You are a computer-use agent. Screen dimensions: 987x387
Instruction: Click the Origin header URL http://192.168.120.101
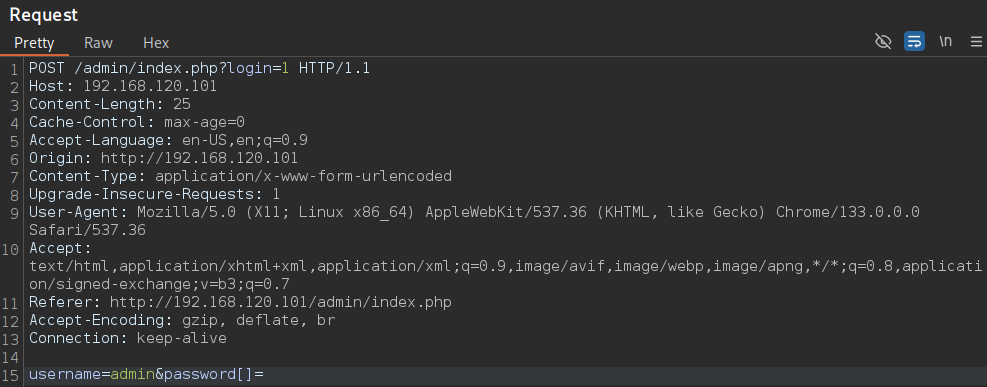pos(199,158)
